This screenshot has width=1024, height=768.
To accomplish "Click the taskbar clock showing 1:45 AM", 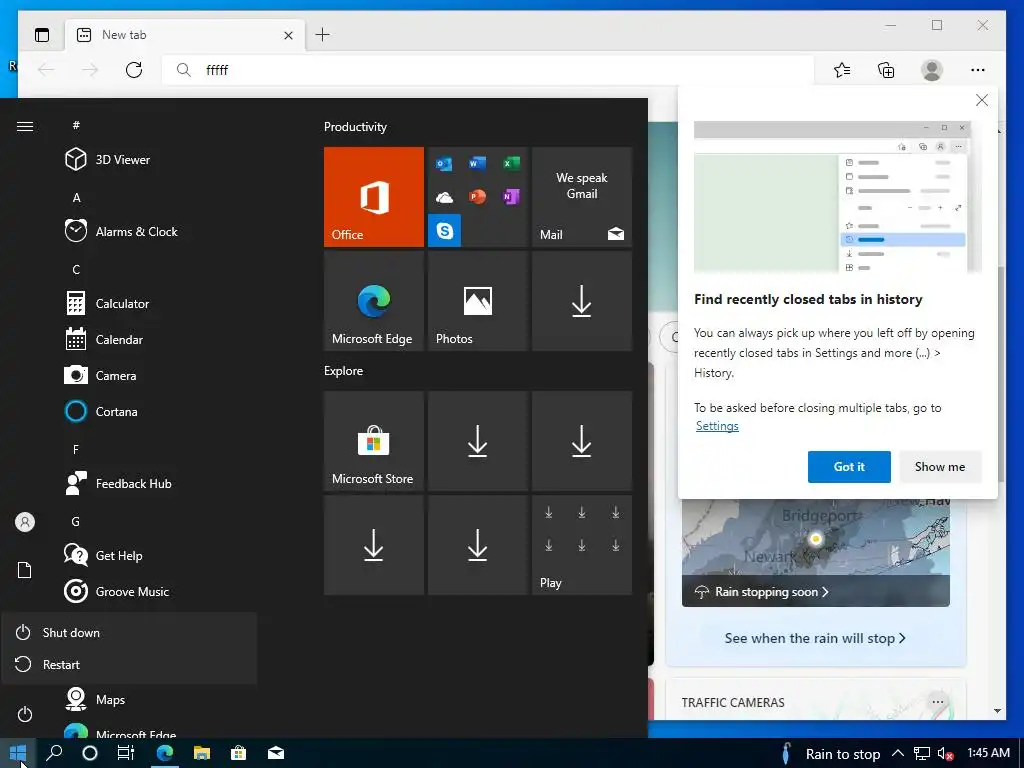I will click(988, 753).
